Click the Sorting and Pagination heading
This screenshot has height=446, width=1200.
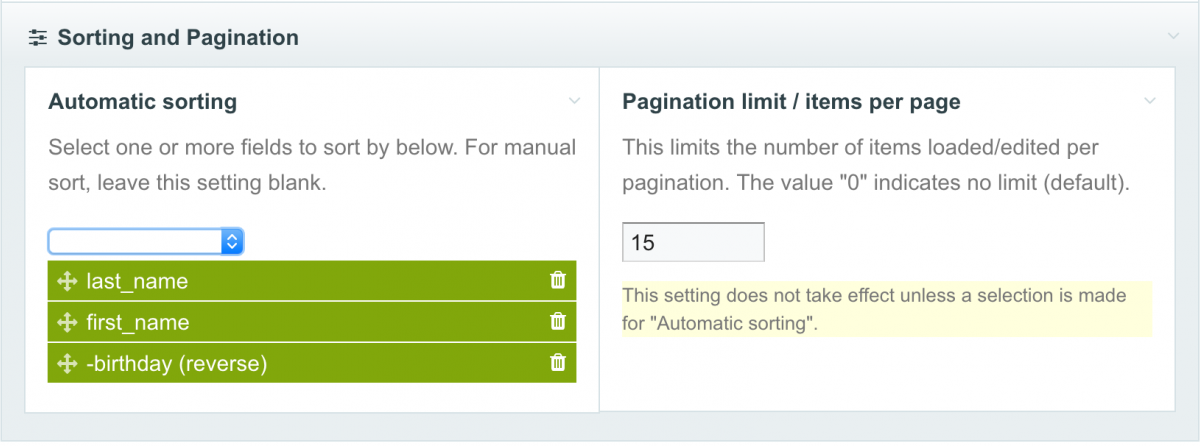pos(178,38)
